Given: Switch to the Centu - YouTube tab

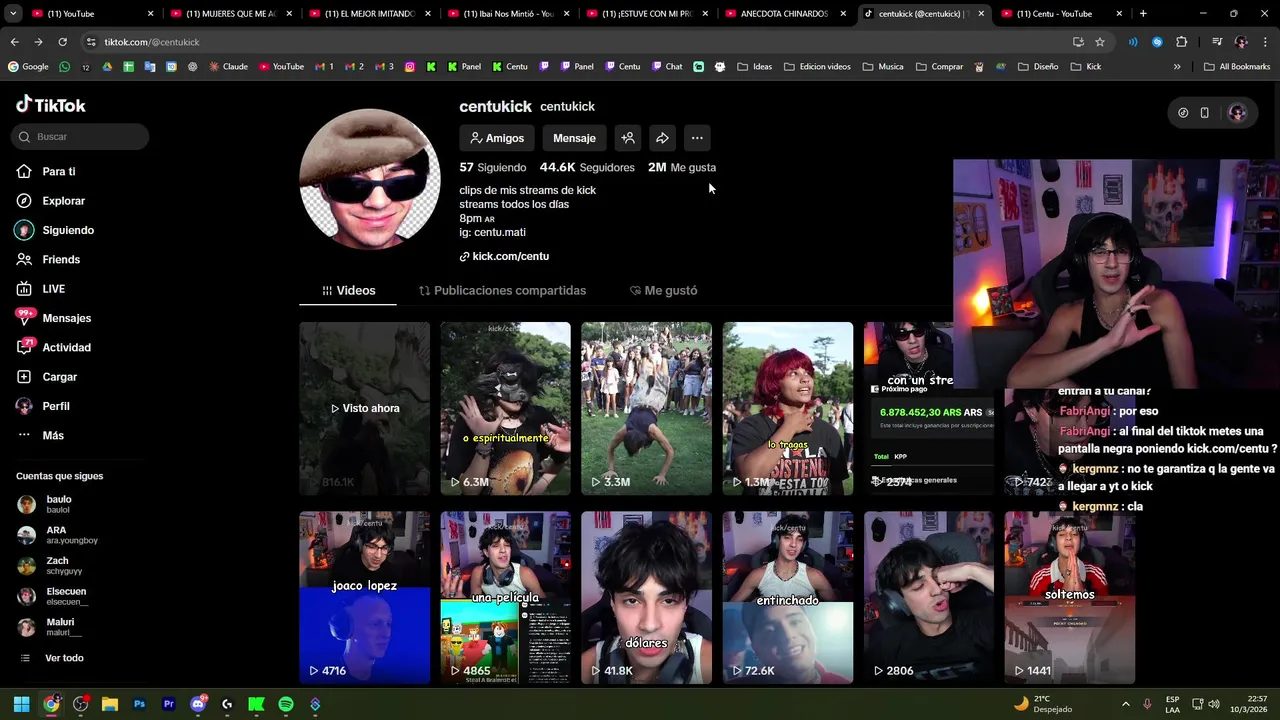Looking at the screenshot, I should pyautogui.click(x=1062, y=14).
